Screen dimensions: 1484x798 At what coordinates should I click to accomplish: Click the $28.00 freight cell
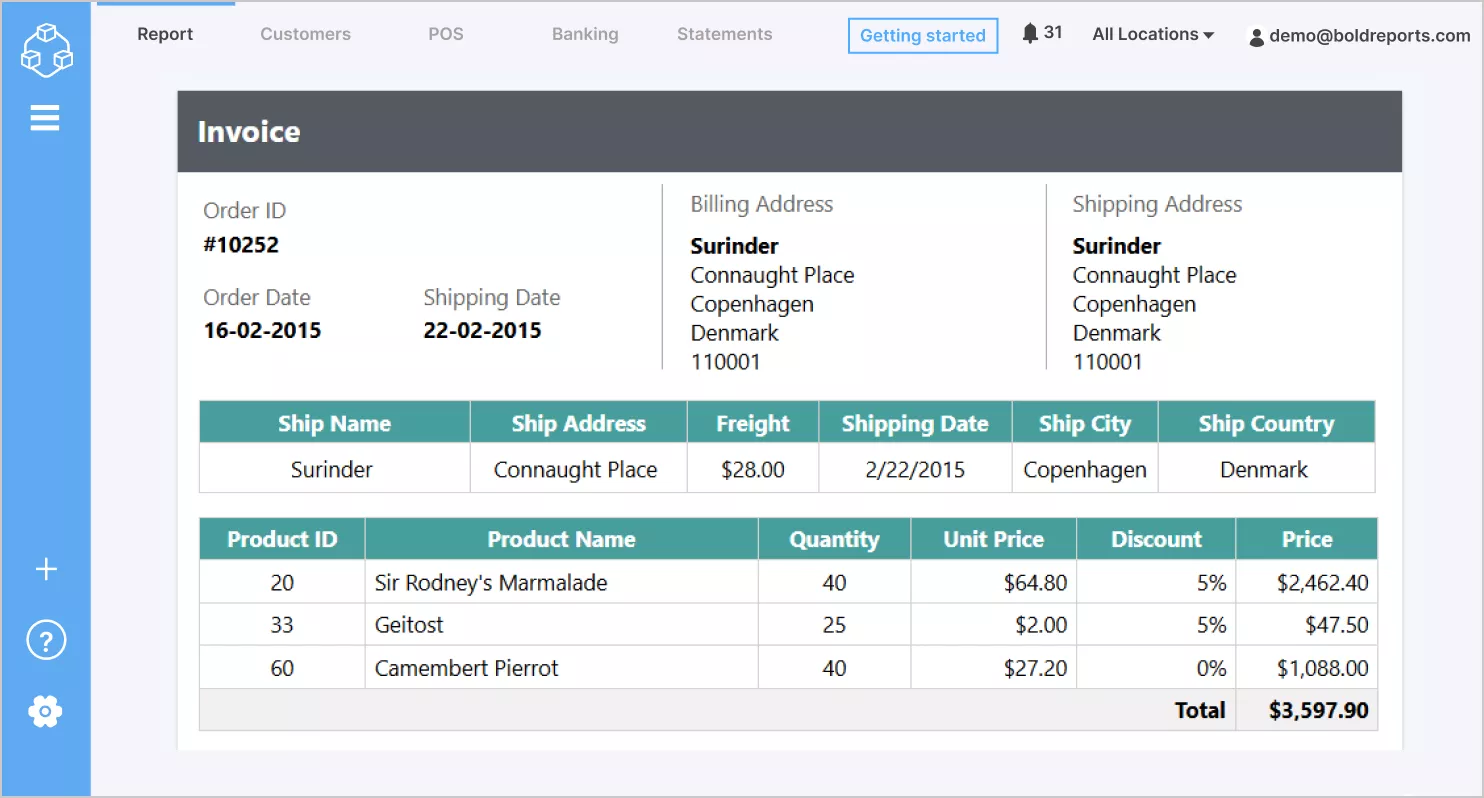click(753, 469)
